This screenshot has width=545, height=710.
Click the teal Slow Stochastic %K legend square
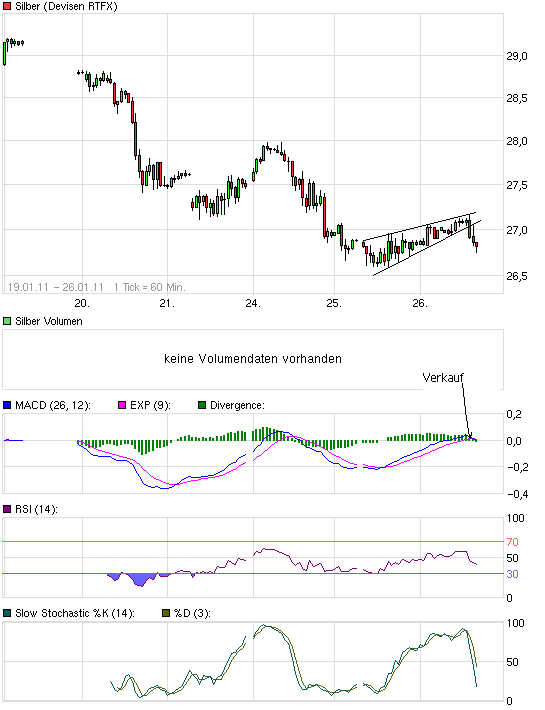point(7,614)
